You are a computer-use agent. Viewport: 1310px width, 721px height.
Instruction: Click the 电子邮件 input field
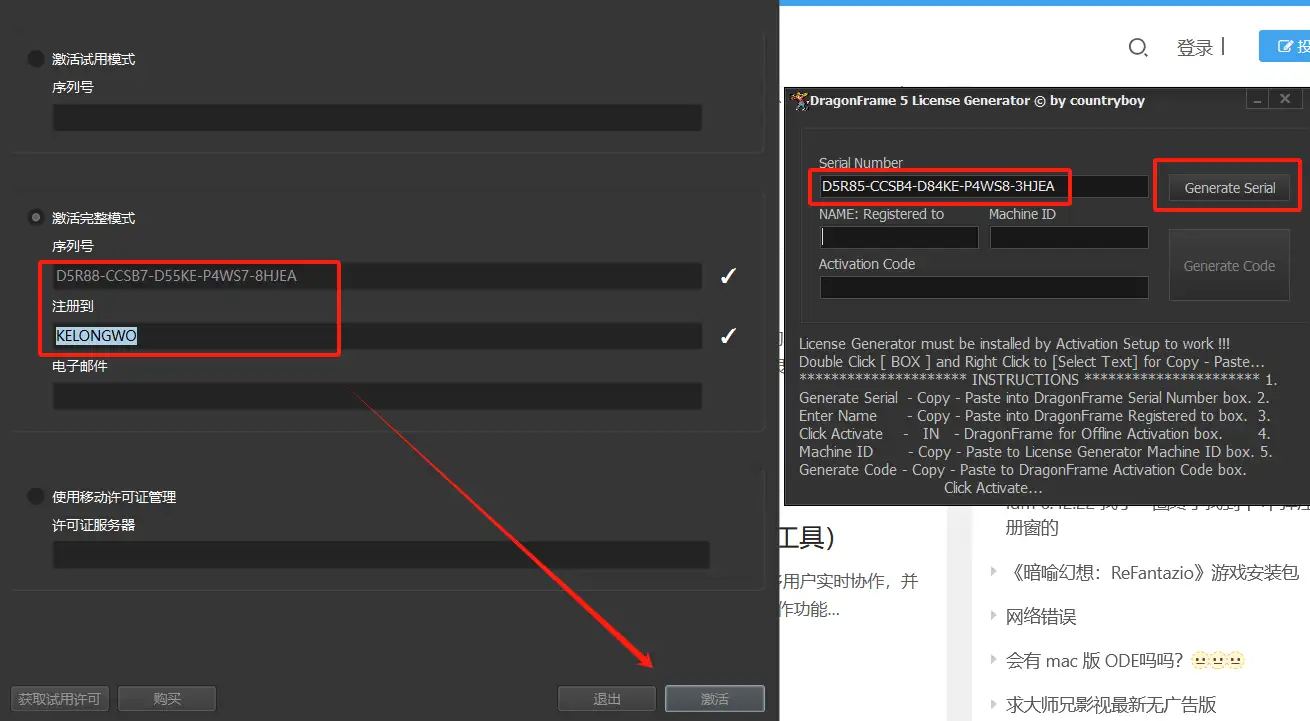coord(377,396)
